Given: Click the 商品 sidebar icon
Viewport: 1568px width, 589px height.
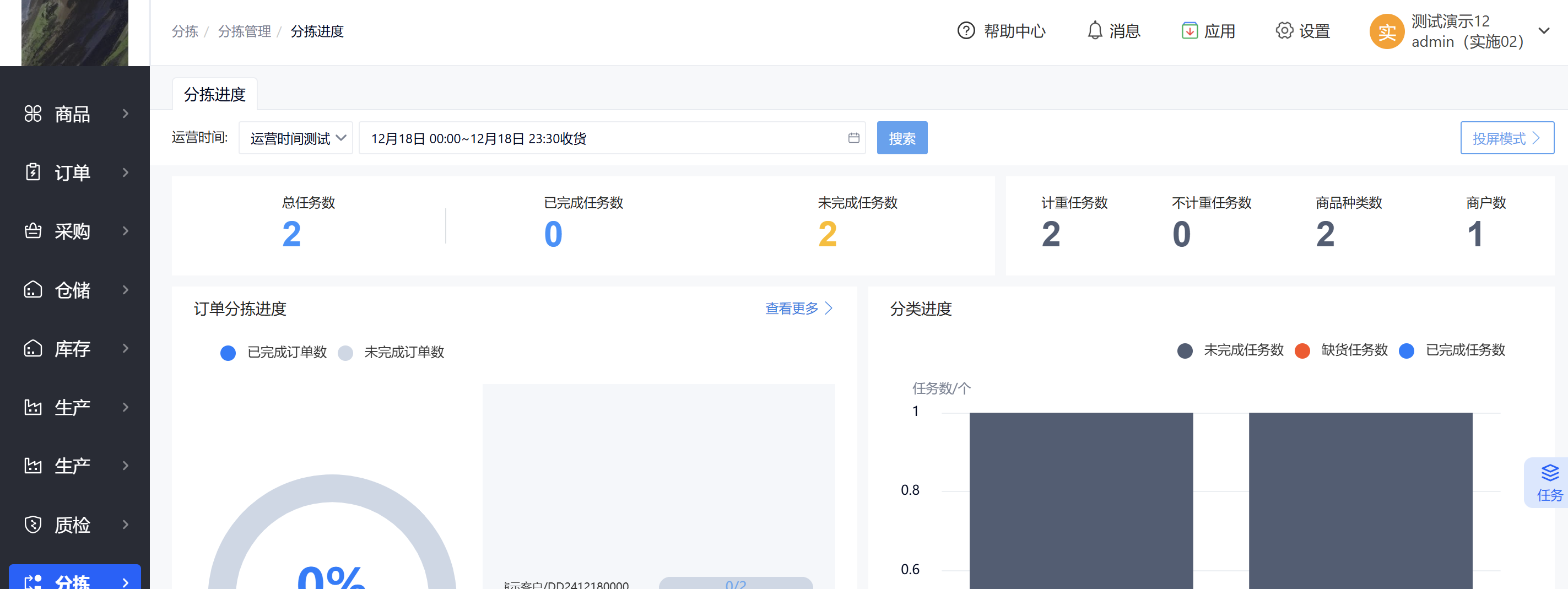Looking at the screenshot, I should pos(33,114).
